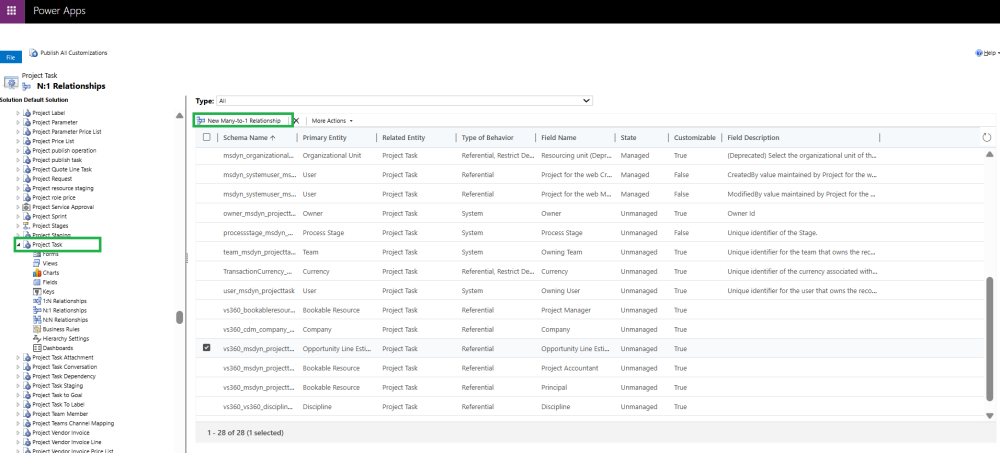Viewport: 1000px width, 453px height.
Task: Delete the selected relationship with X icon
Action: 296,120
